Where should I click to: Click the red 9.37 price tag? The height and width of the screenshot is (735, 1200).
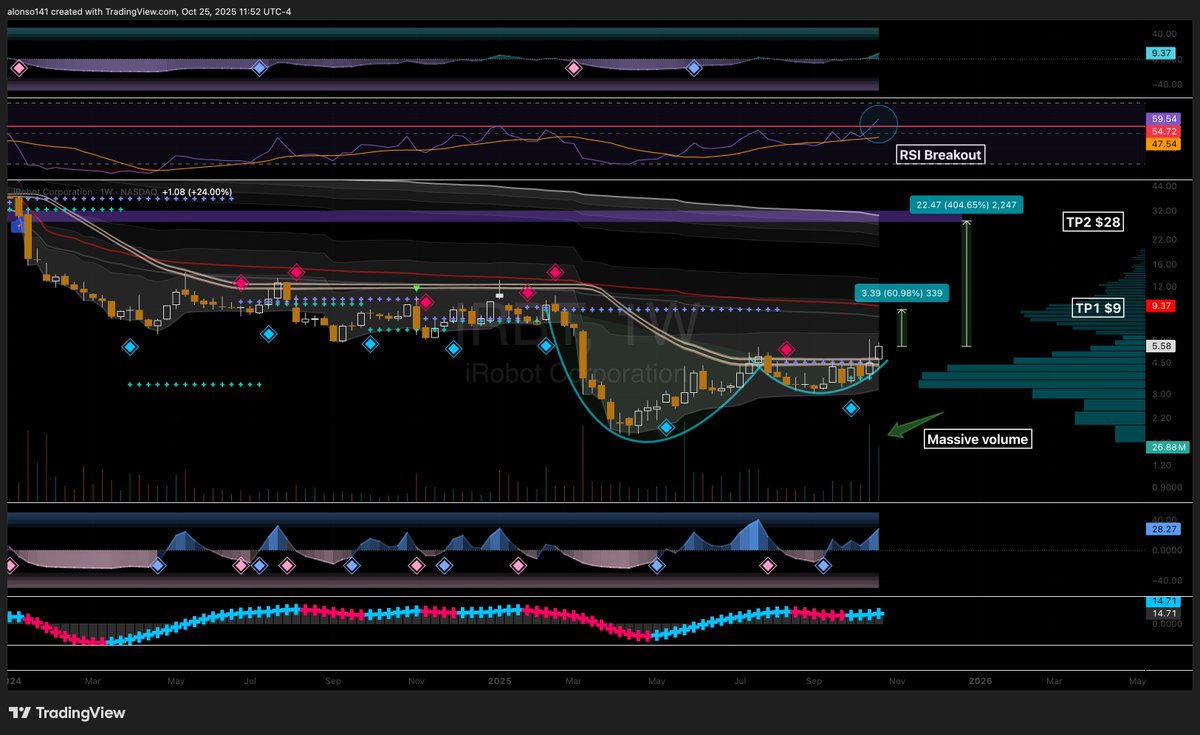[1160, 306]
